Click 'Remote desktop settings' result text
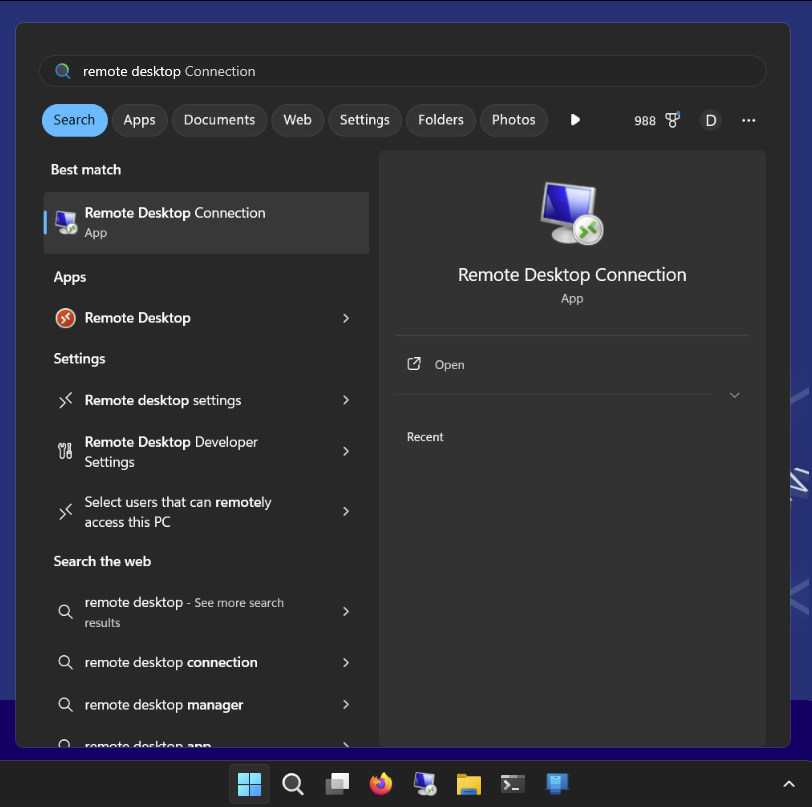 (x=163, y=400)
